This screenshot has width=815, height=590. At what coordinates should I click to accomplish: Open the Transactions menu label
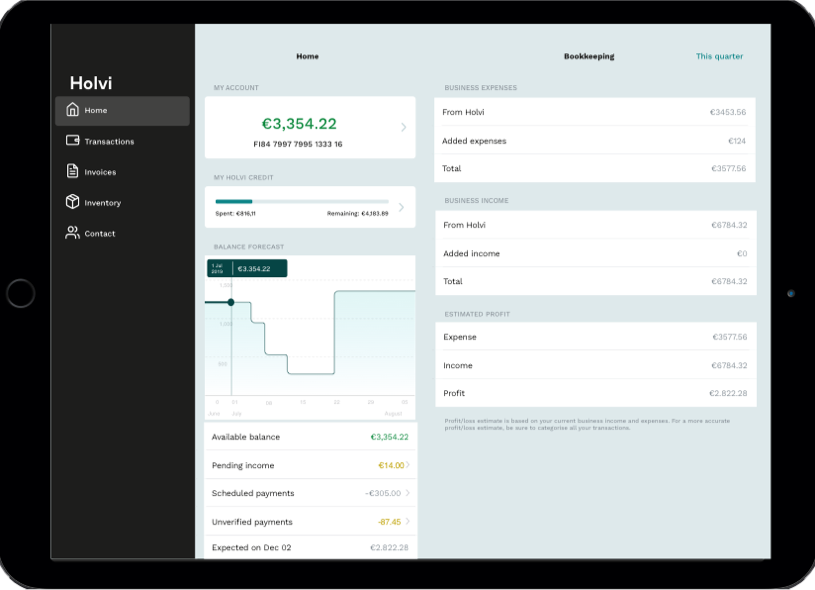109,141
